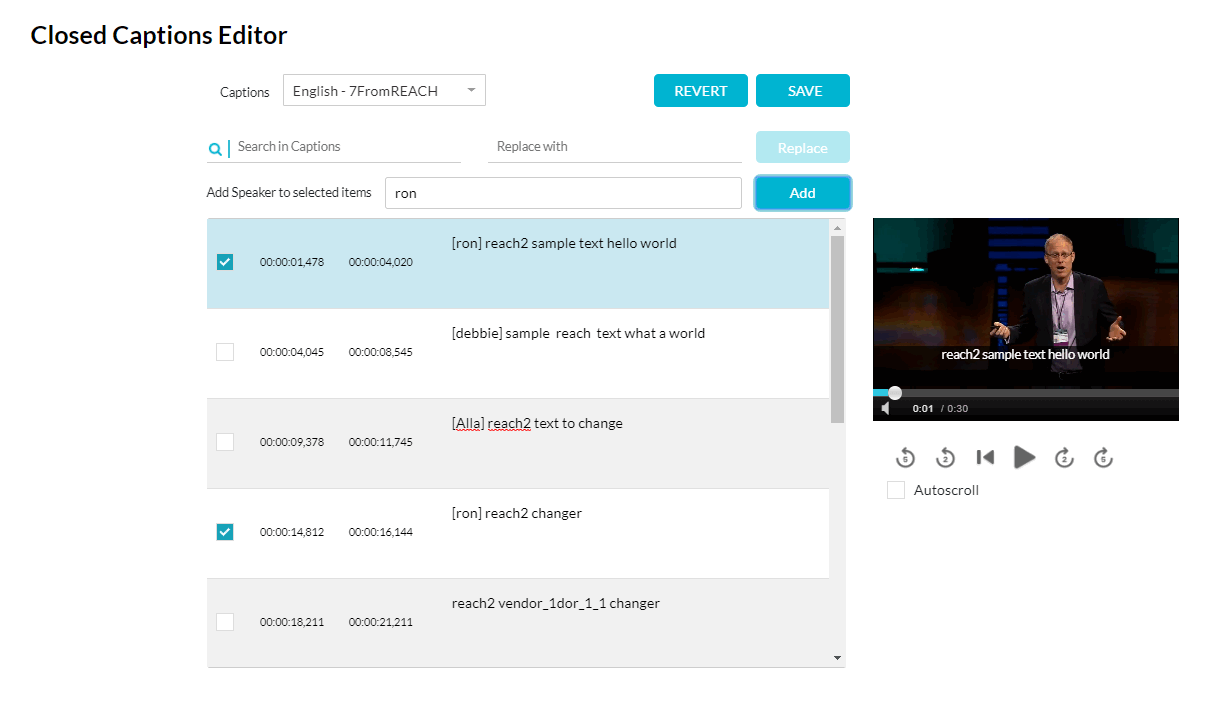
Task: Save the captions
Action: coord(803,90)
